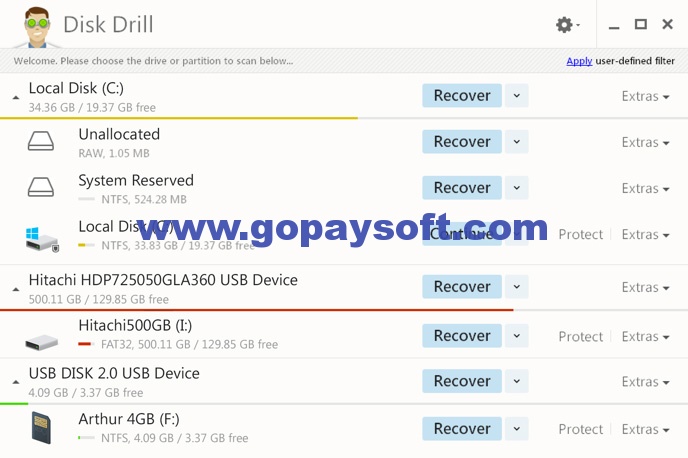
Task: Select Hitachi HDP725050GLA360 USB Device title
Action: point(163,280)
